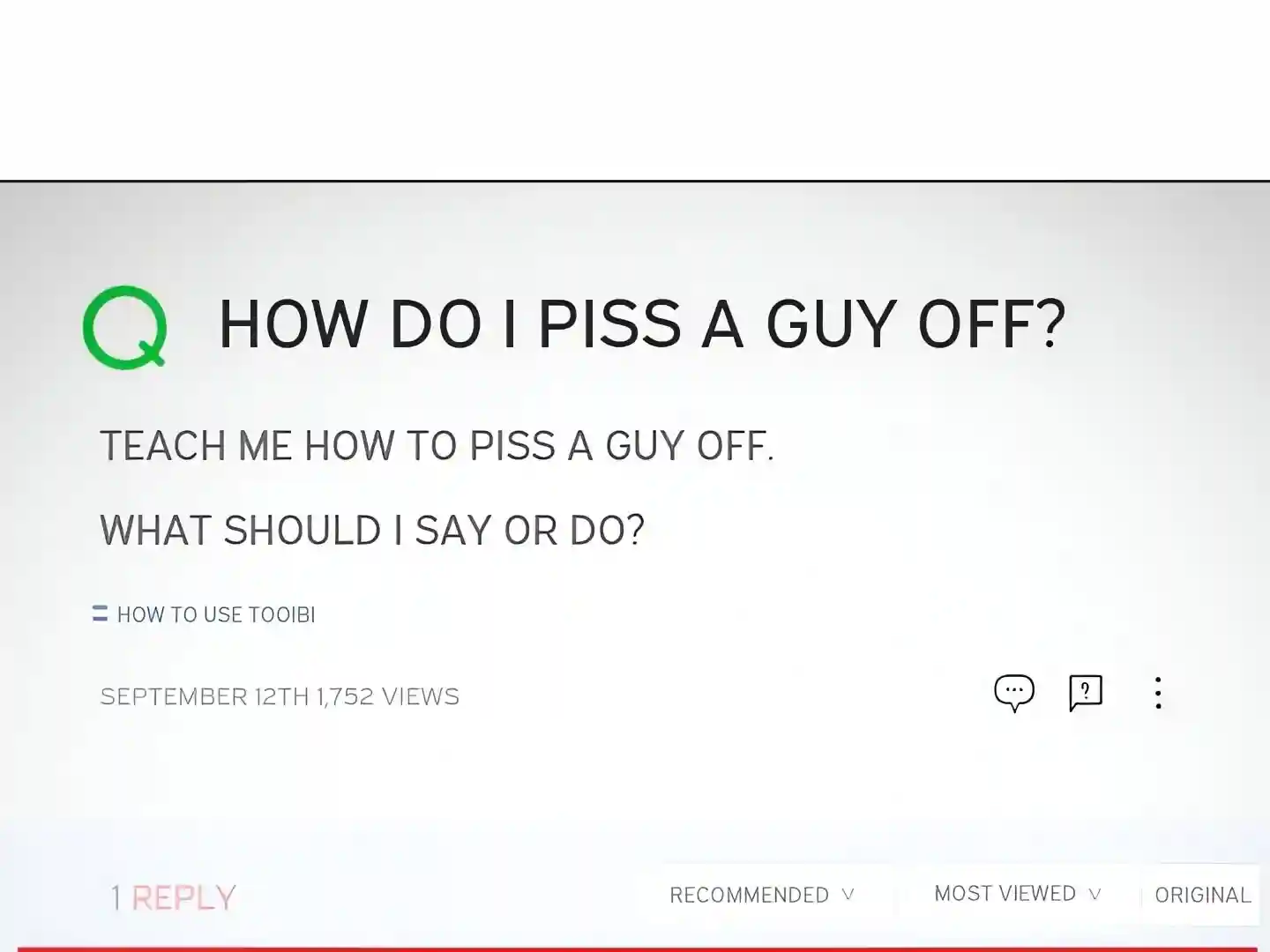The height and width of the screenshot is (952, 1270).
Task: Click the Most Viewed label text
Action: [x=1005, y=894]
